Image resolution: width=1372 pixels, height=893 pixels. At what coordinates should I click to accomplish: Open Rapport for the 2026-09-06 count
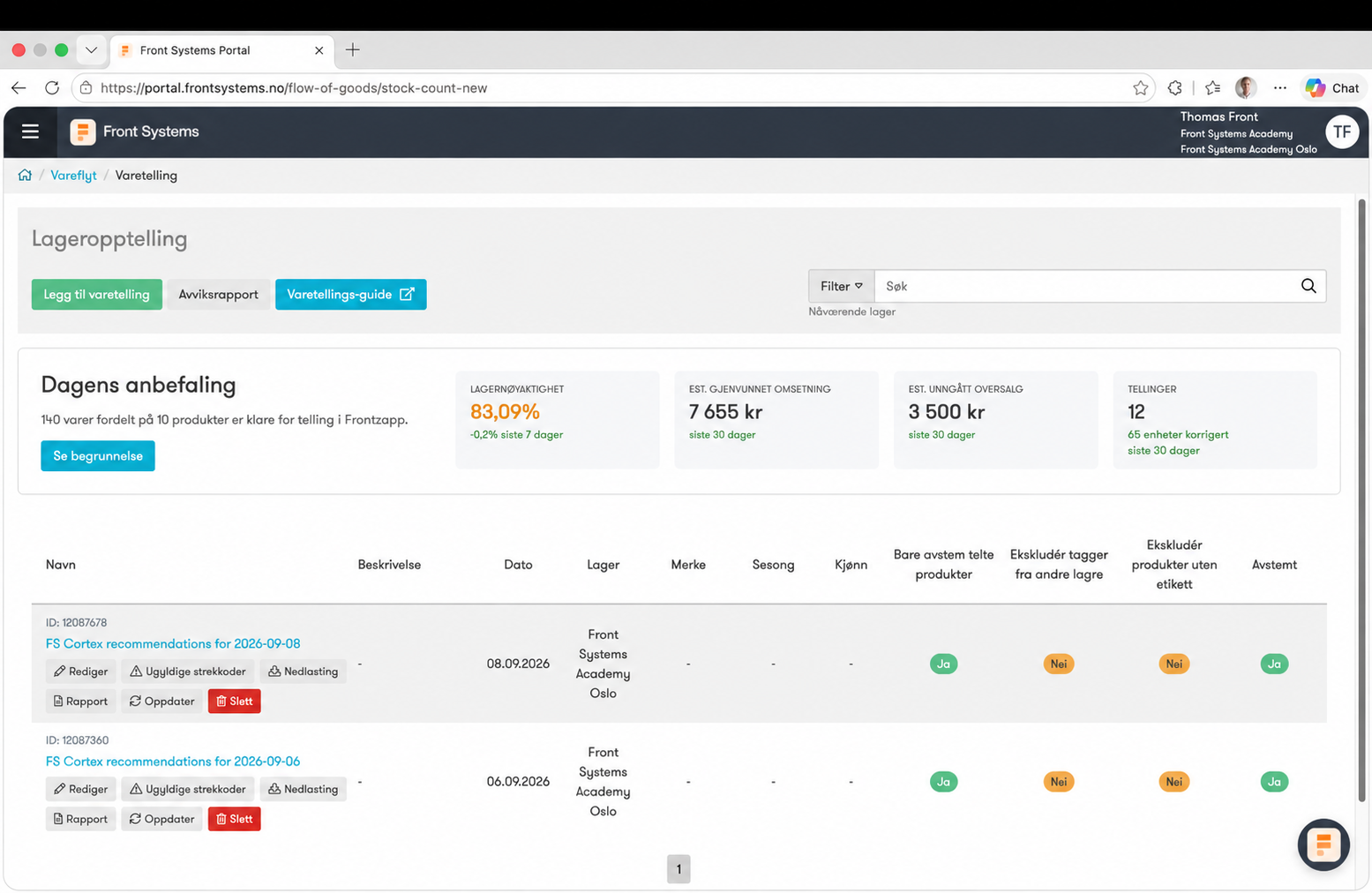[x=81, y=819]
